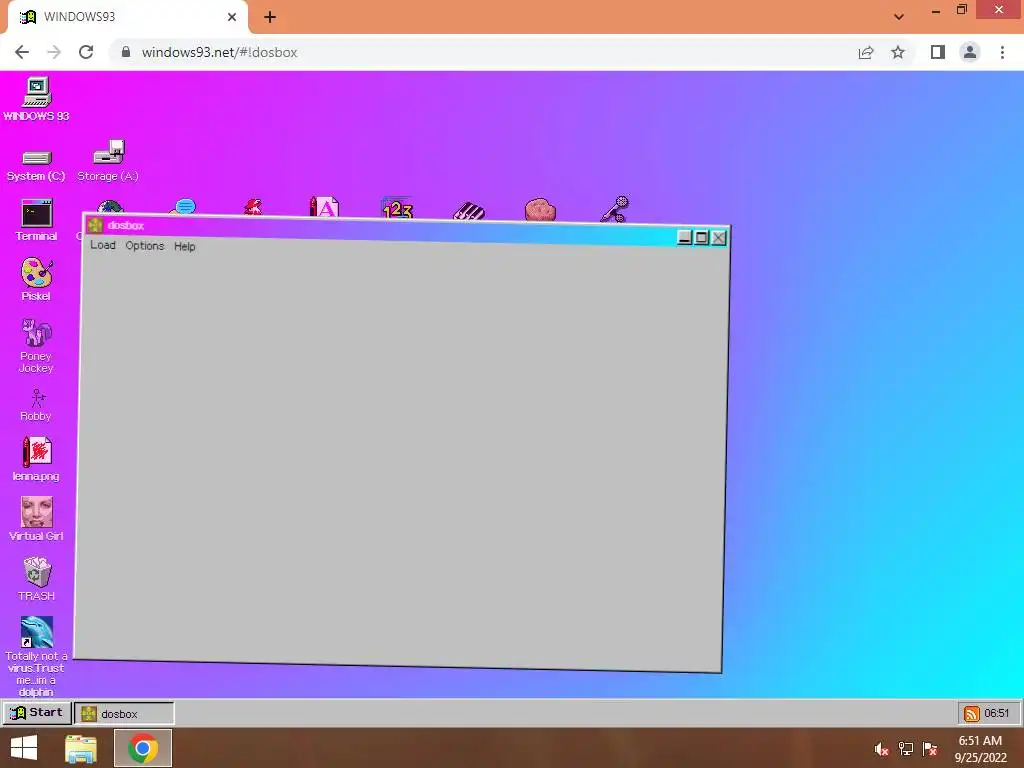This screenshot has height=768, width=1024.
Task: Click the RSS feed icon in Windows 93 tray
Action: 972,713
